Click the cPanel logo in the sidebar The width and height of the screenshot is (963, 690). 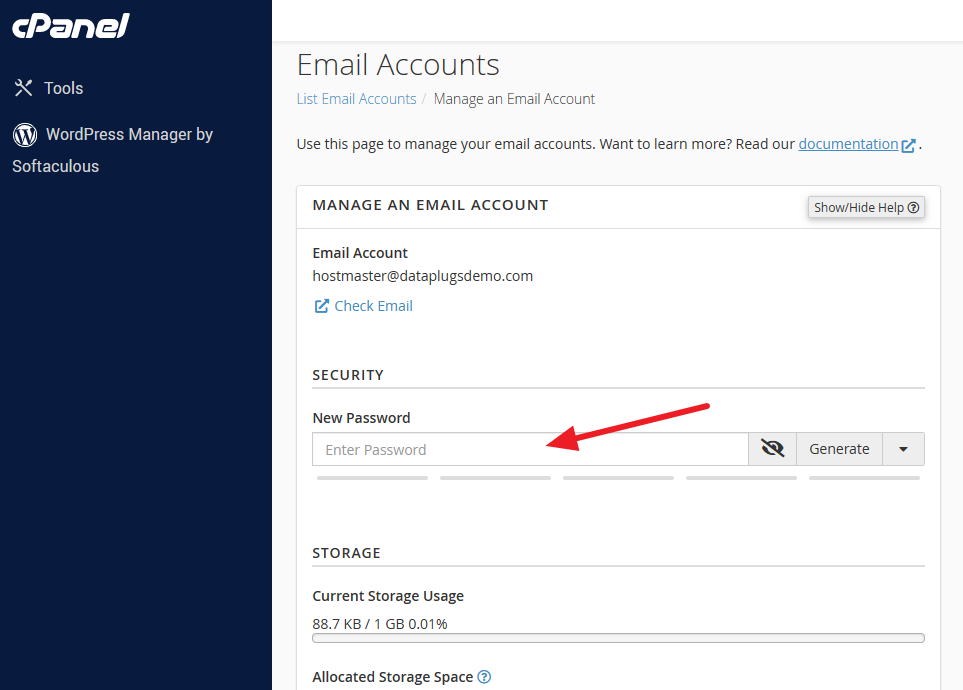[70, 27]
